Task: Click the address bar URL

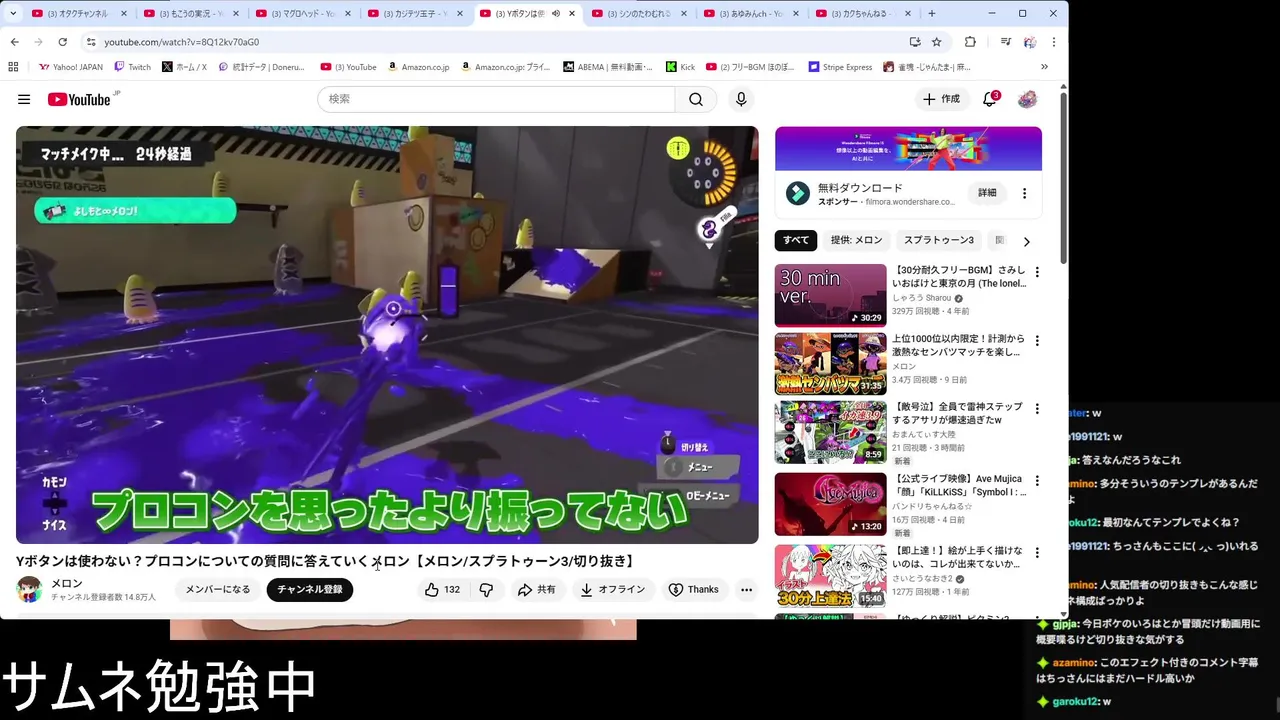Action: pyautogui.click(x=181, y=42)
